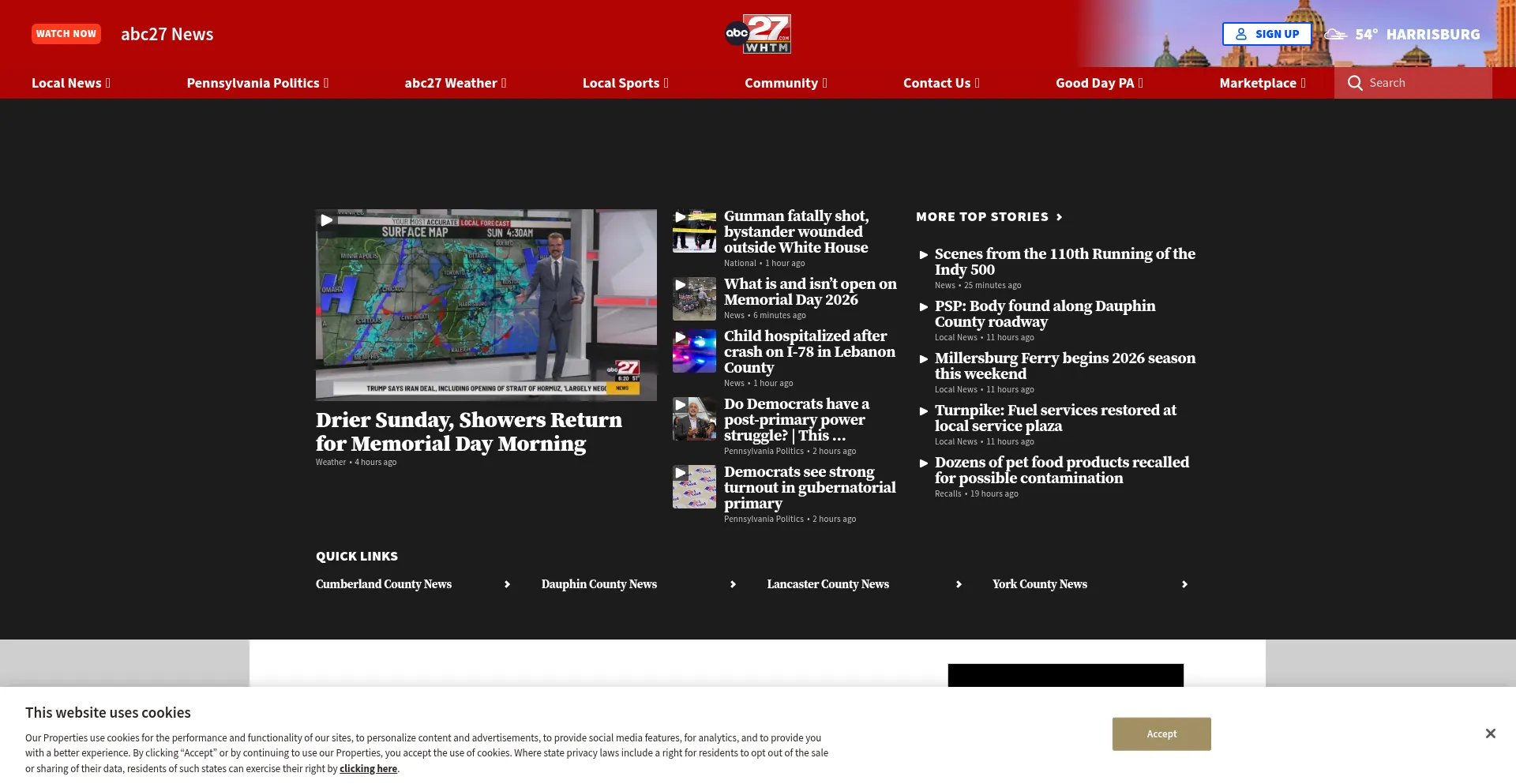Image resolution: width=1516 pixels, height=784 pixels.
Task: Open Harrisburg weather location link
Action: (x=1433, y=34)
